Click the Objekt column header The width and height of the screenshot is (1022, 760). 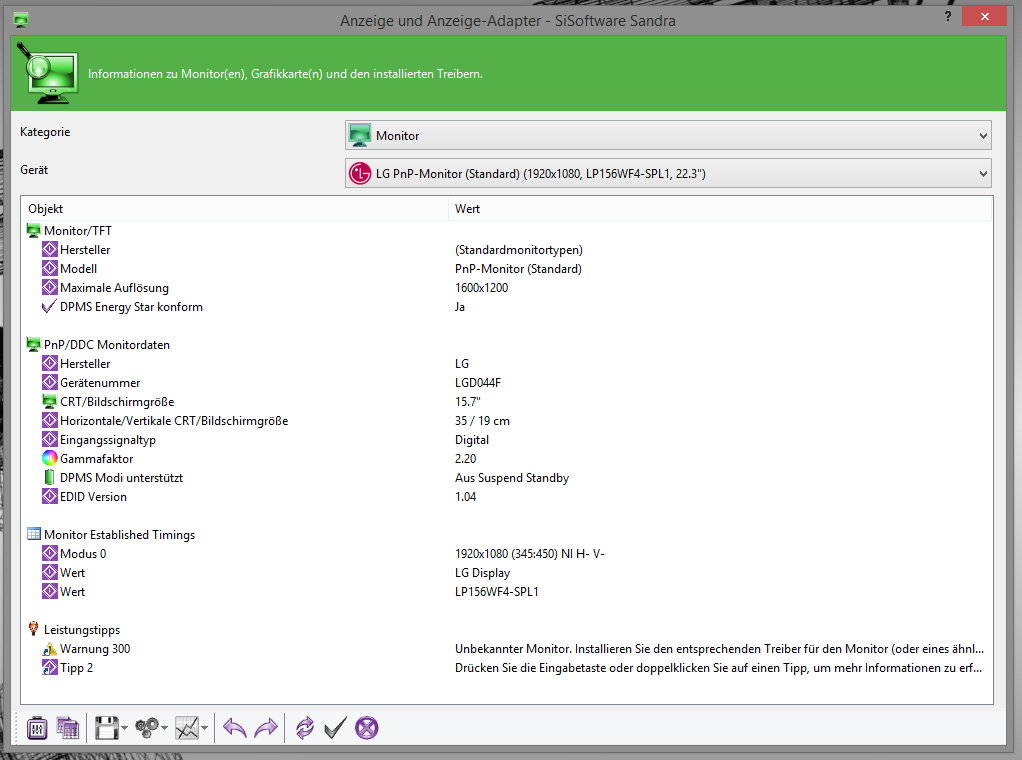(x=235, y=209)
